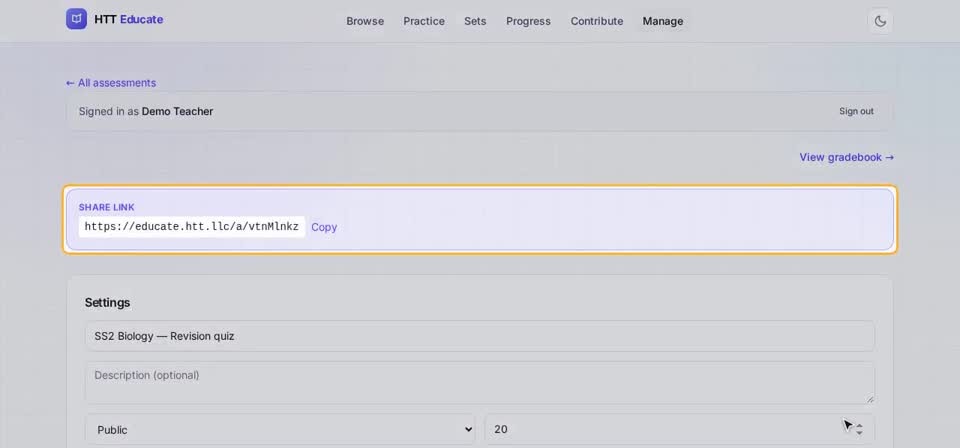Go back to All assessments
The image size is (960, 448).
click(x=111, y=83)
